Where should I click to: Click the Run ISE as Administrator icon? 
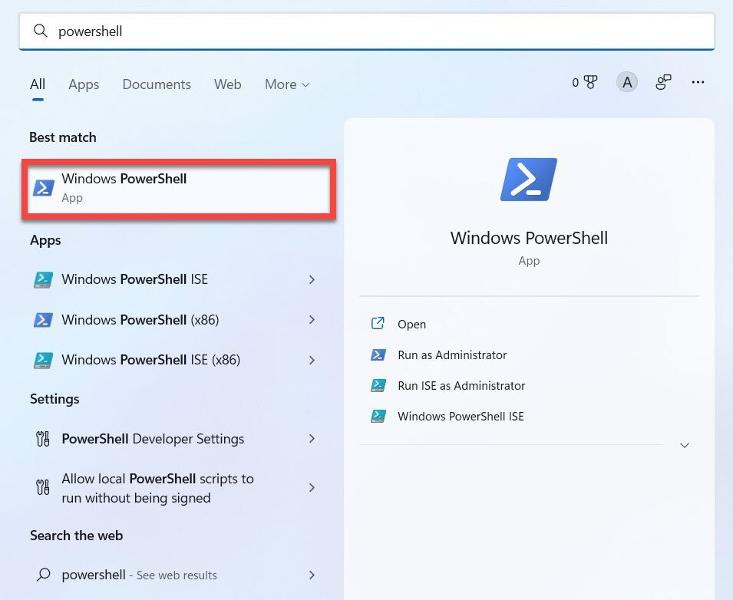(378, 386)
